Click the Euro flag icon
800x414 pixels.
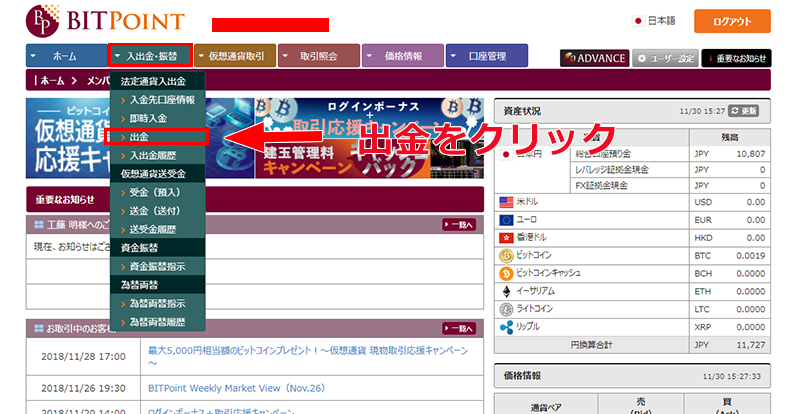(x=506, y=220)
